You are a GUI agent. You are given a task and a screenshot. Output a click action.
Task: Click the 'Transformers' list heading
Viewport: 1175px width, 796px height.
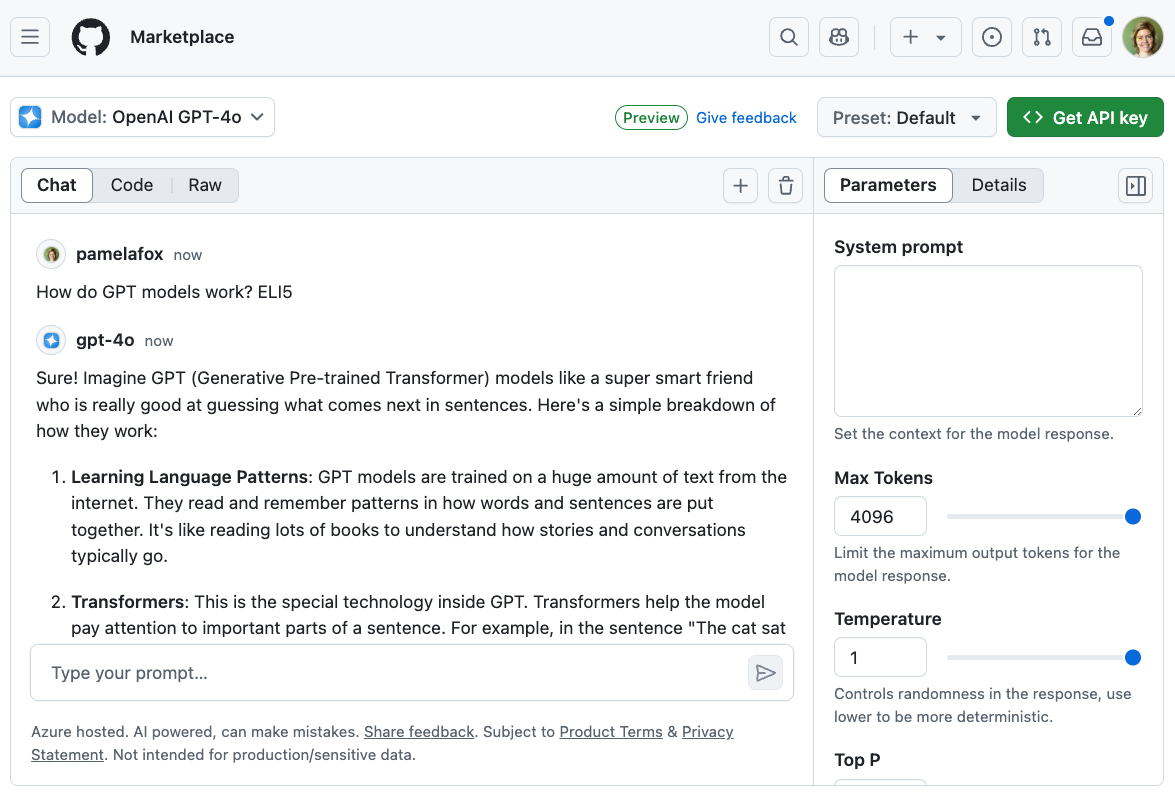(x=128, y=602)
